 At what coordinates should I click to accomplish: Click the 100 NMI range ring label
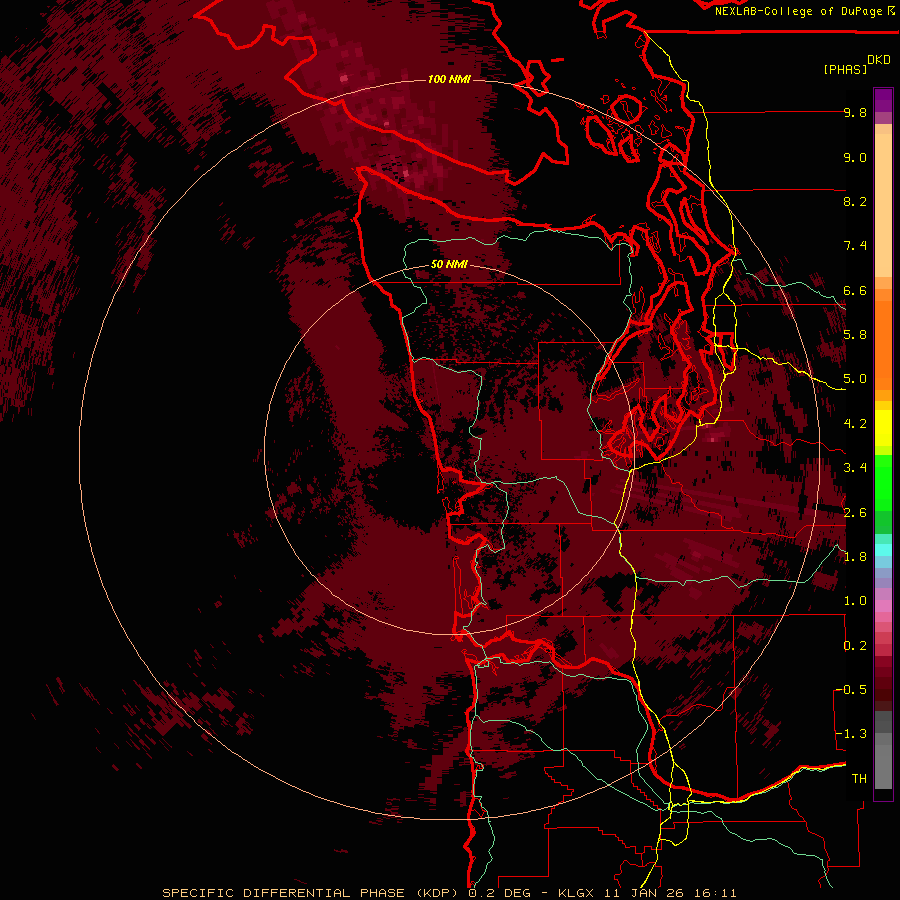[x=449, y=79]
